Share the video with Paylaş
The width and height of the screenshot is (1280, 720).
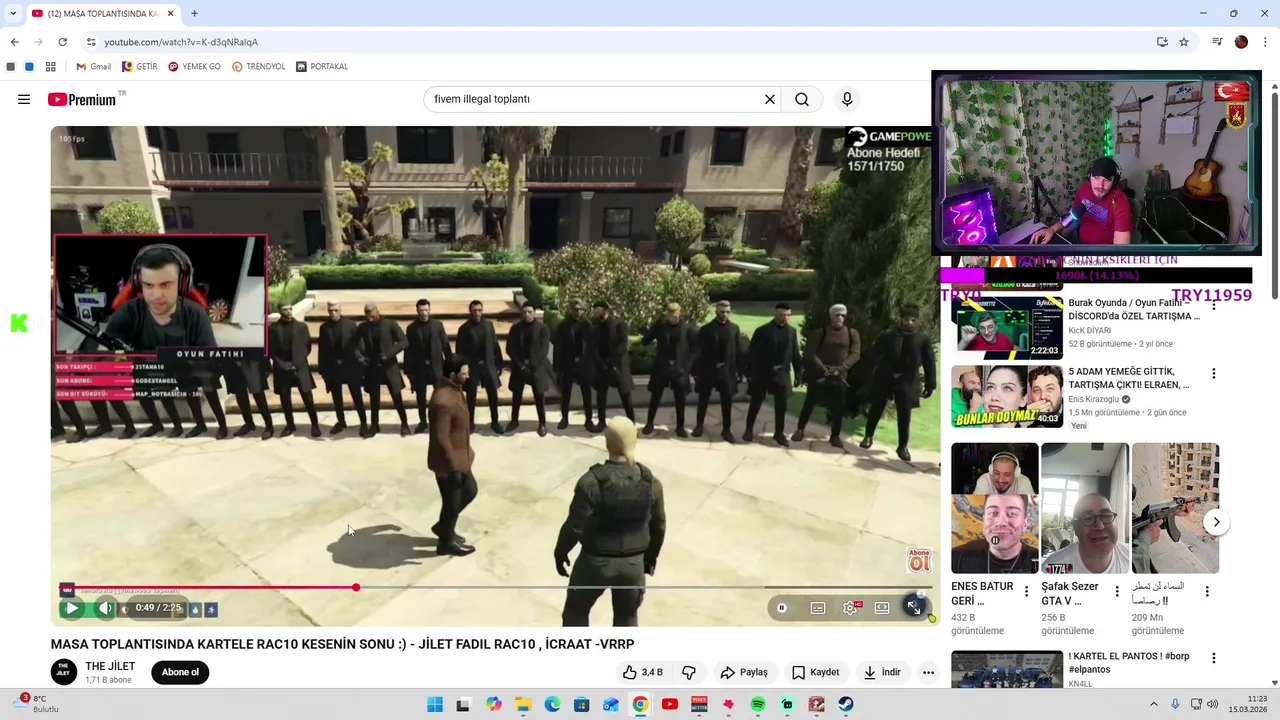(x=744, y=672)
